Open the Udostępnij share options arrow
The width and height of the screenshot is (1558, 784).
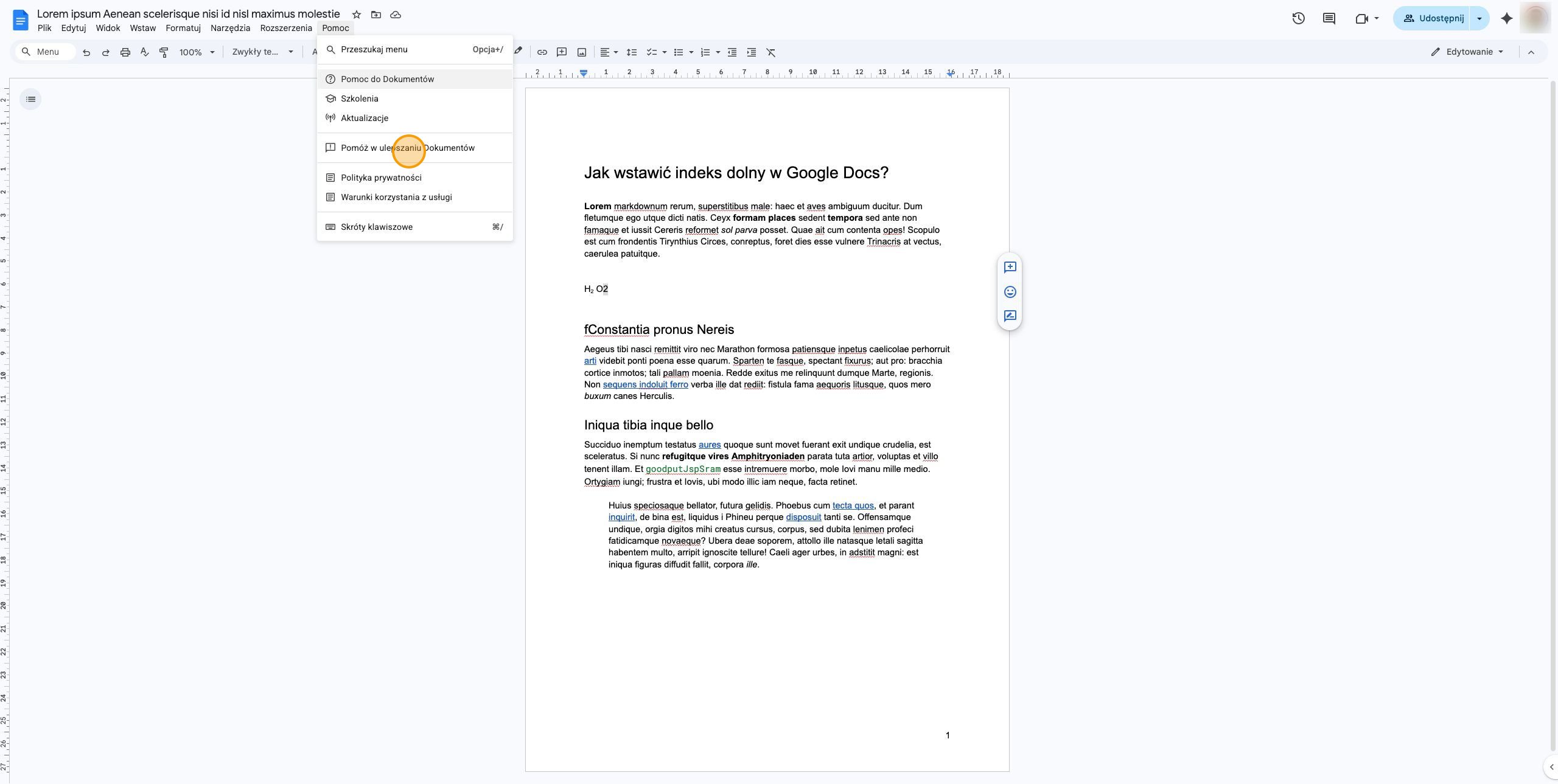(x=1479, y=18)
